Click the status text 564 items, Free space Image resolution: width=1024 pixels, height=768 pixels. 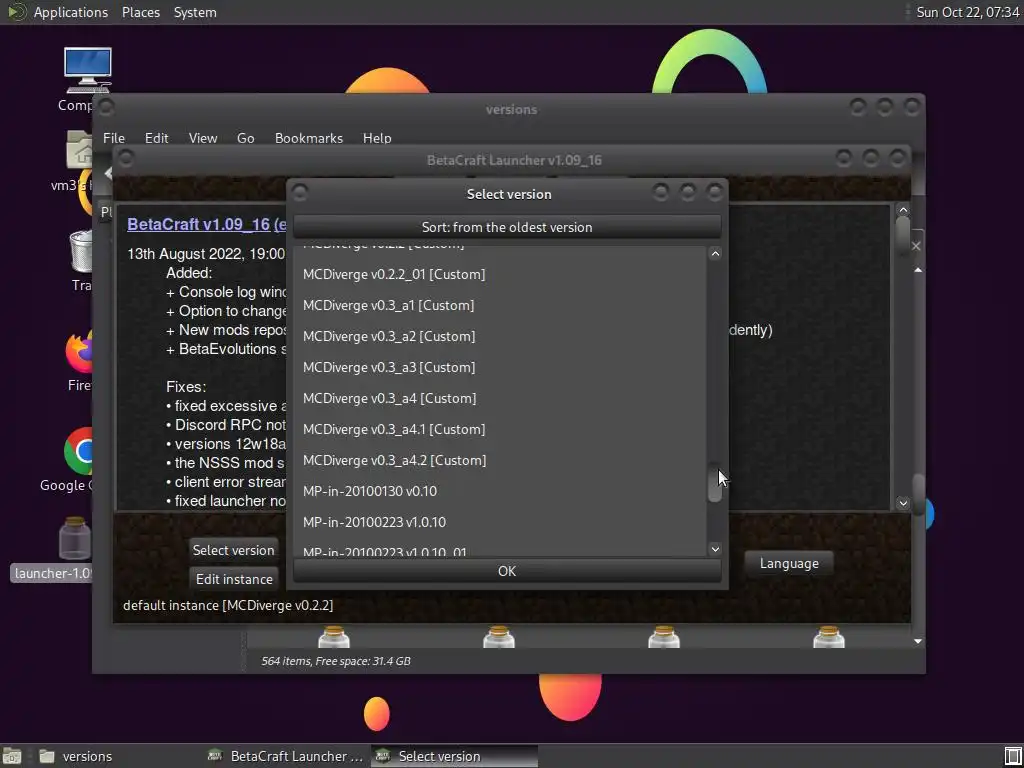click(336, 661)
